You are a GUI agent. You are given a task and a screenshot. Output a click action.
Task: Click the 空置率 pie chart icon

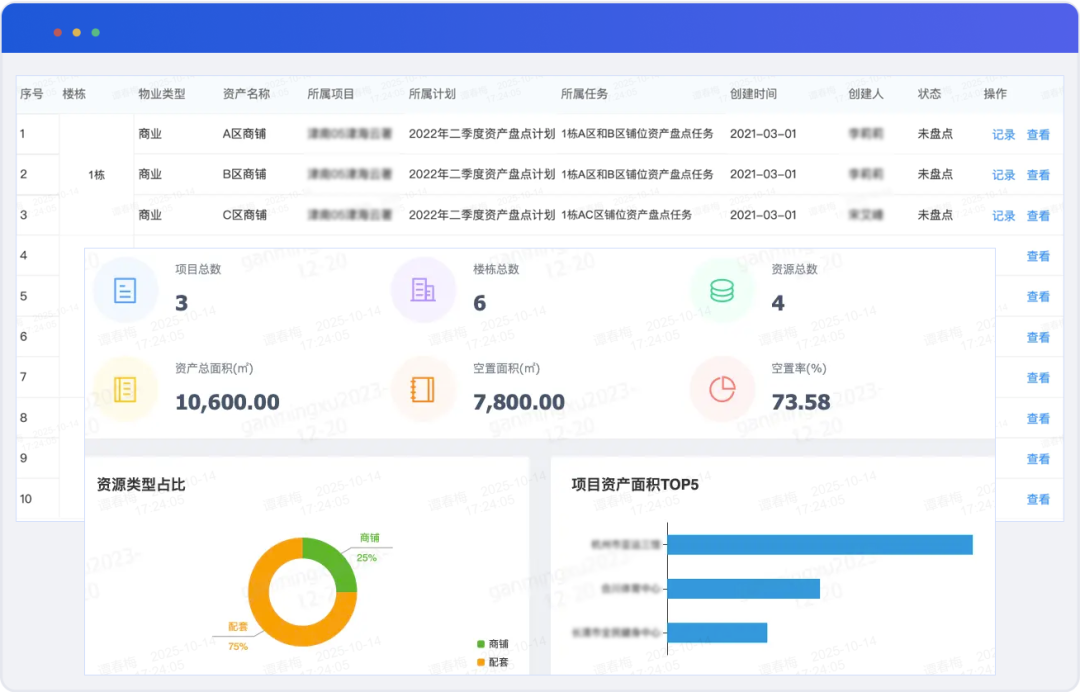point(721,389)
